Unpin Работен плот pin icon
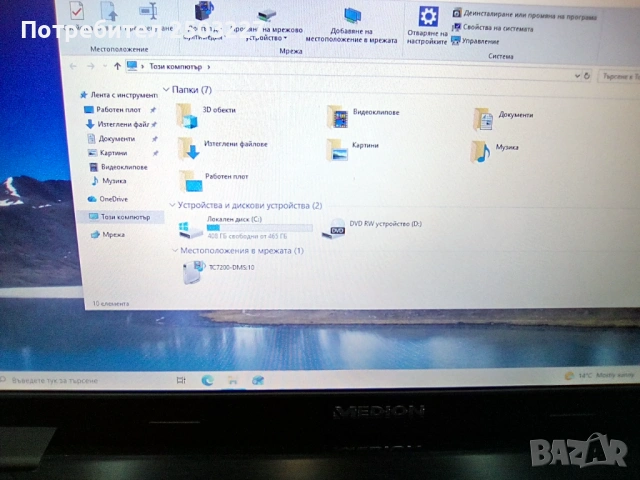Image resolution: width=640 pixels, height=480 pixels. 153,110
